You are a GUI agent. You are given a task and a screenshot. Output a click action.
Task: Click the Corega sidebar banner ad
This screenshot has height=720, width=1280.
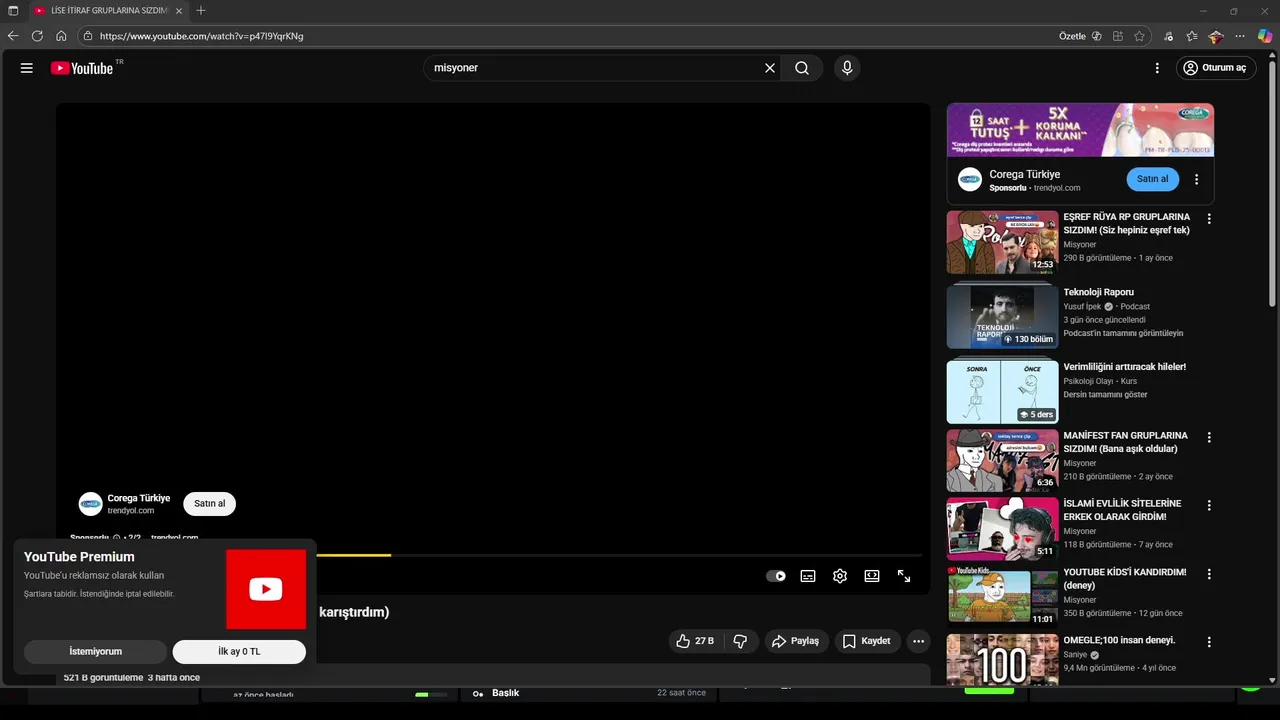click(1080, 130)
